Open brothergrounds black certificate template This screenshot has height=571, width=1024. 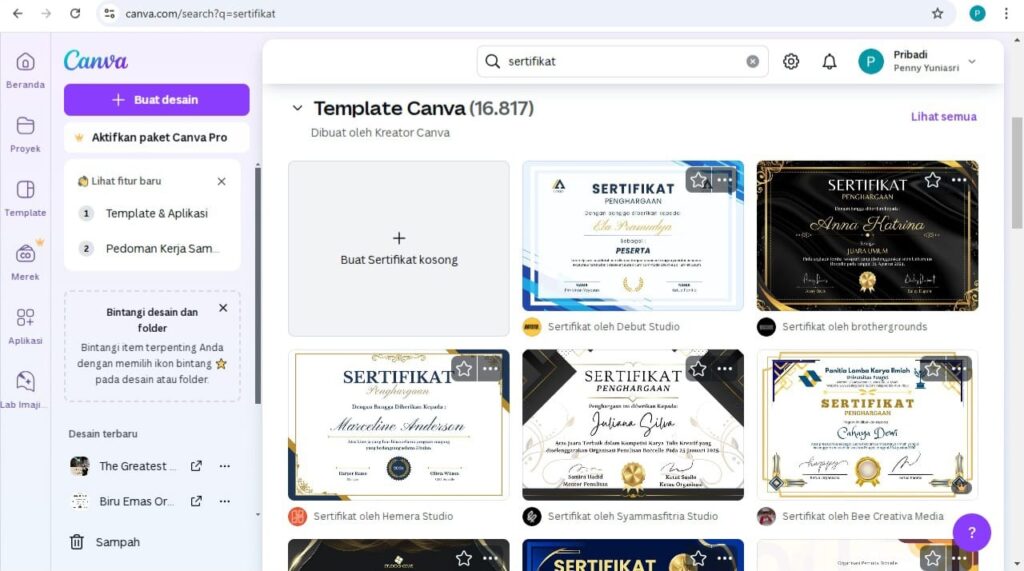pos(867,236)
